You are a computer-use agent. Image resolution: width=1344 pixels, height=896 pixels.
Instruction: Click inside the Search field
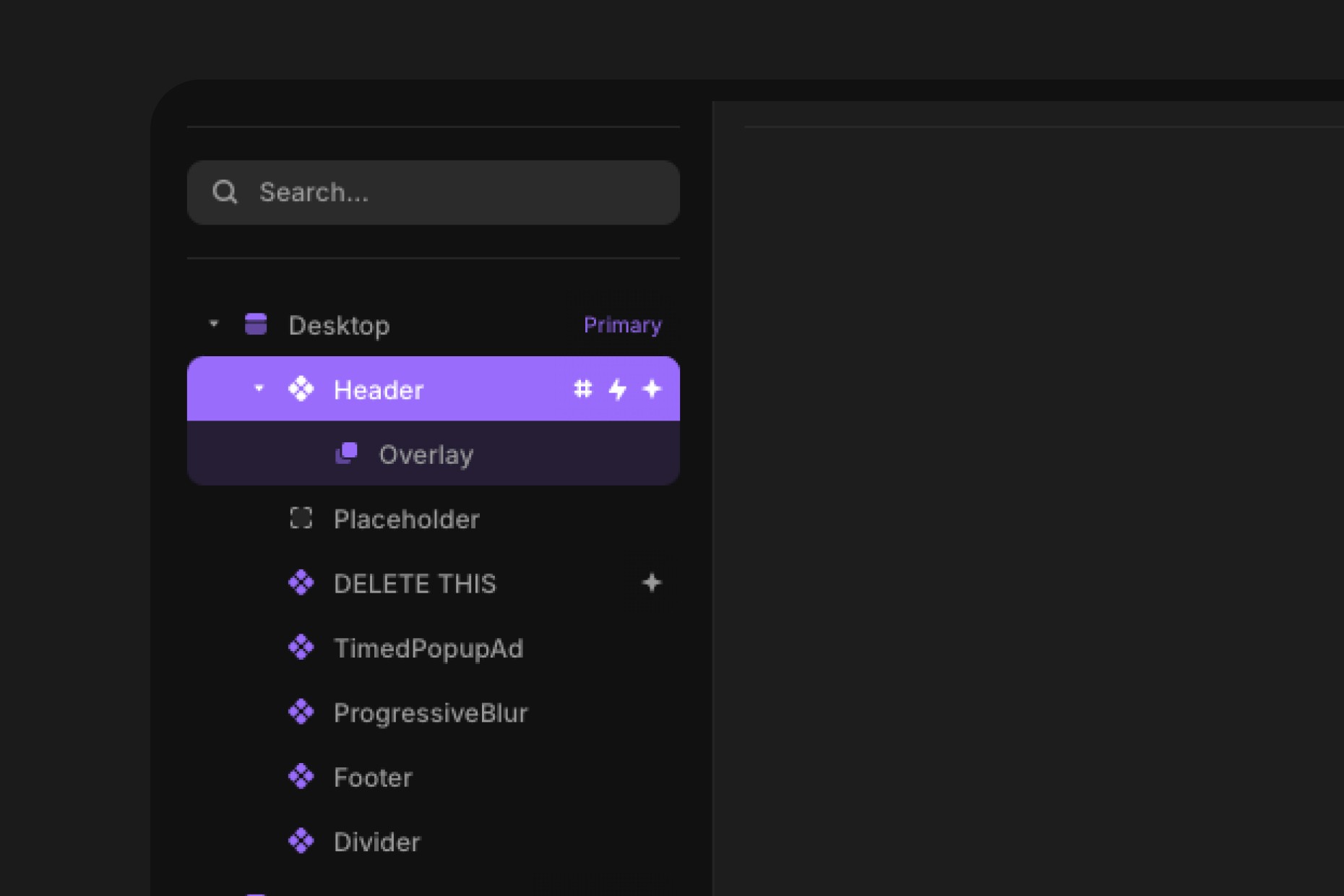click(x=434, y=192)
